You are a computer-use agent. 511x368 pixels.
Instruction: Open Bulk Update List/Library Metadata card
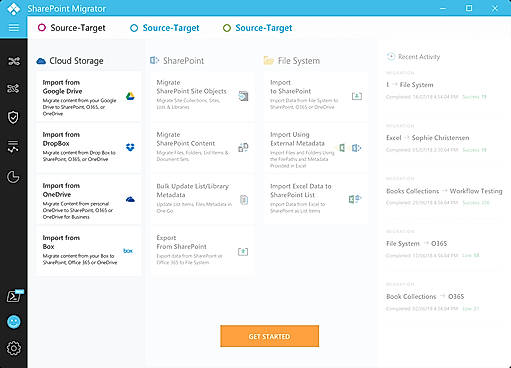(202, 200)
